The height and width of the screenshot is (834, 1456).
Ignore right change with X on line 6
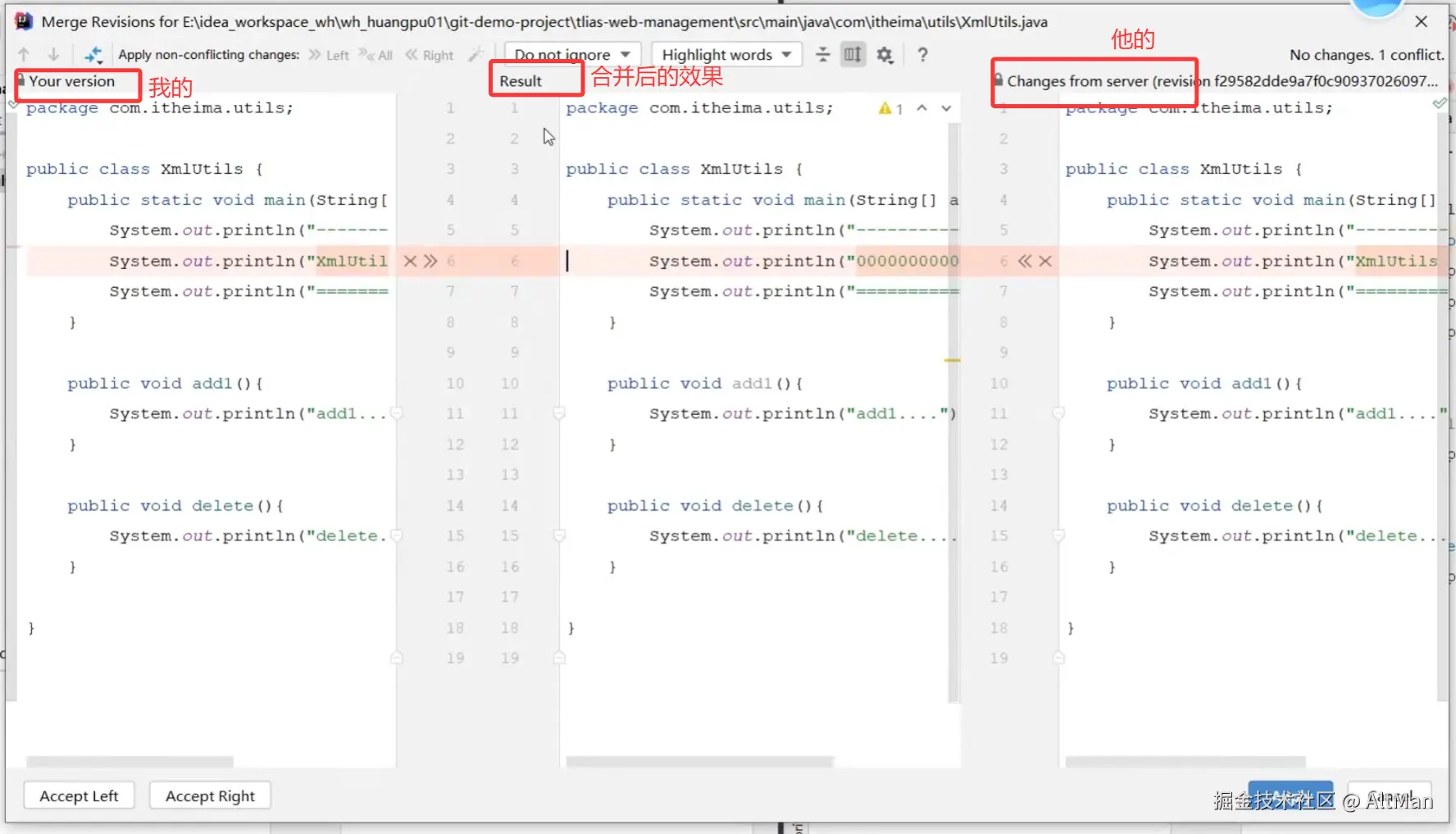tap(1045, 261)
